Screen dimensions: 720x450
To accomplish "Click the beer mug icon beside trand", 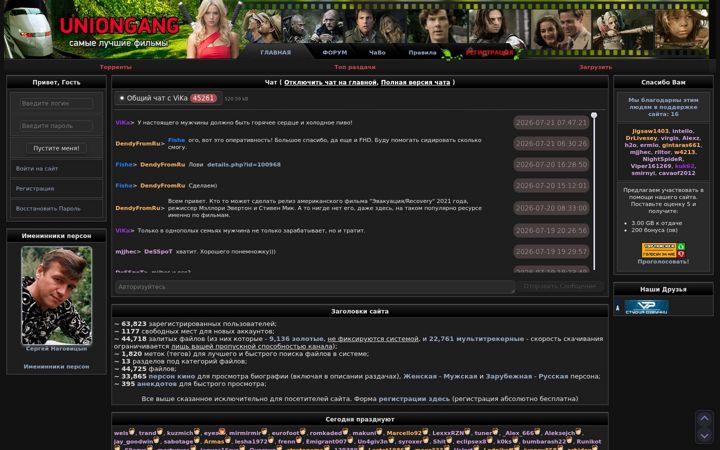I will [160, 432].
